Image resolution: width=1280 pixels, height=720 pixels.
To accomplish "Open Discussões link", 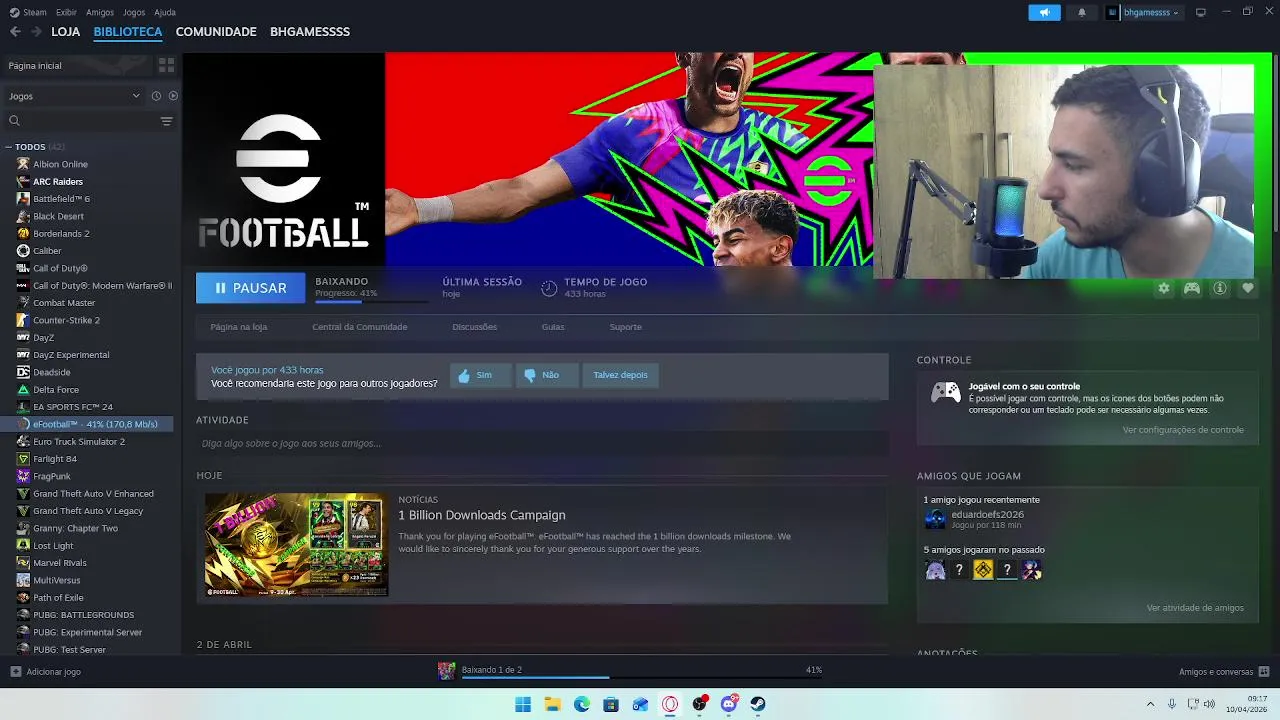I will (474, 327).
